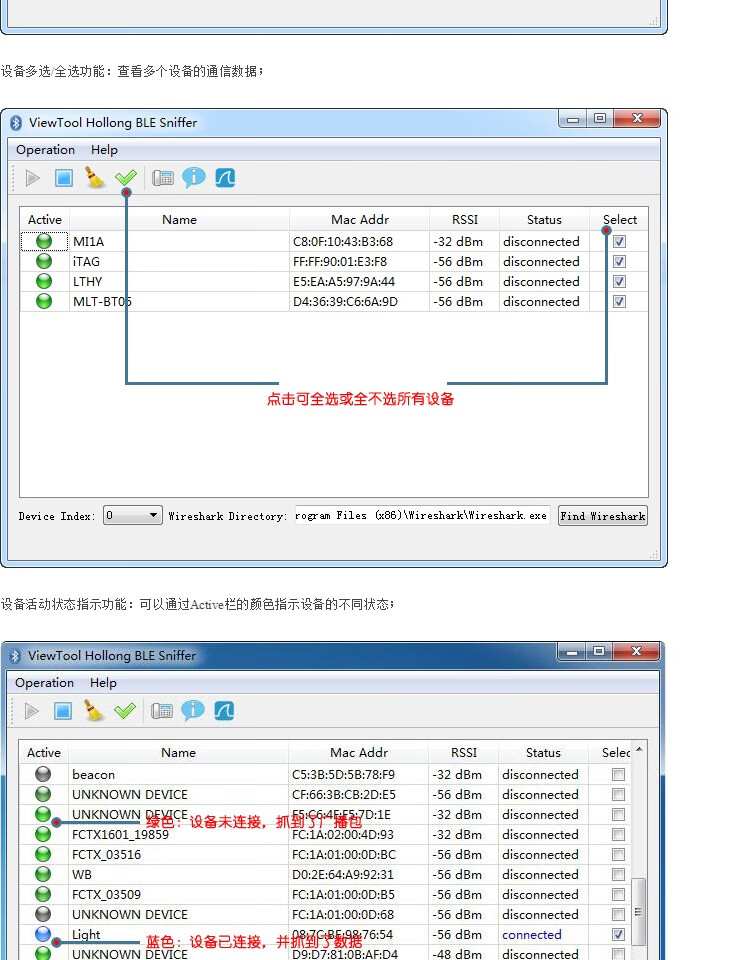Click play icon in lower sniffer window toolbar
This screenshot has height=960, width=750.
click(x=32, y=711)
